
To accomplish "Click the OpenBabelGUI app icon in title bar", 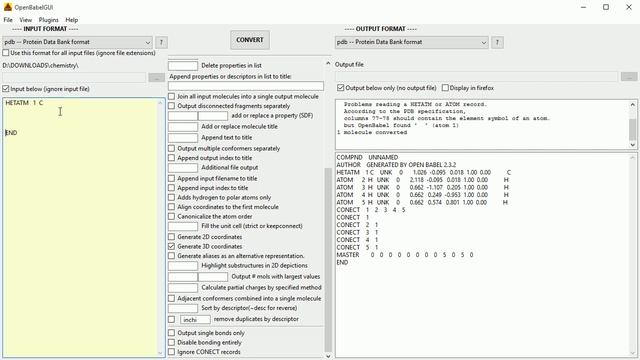I will 7,7.
